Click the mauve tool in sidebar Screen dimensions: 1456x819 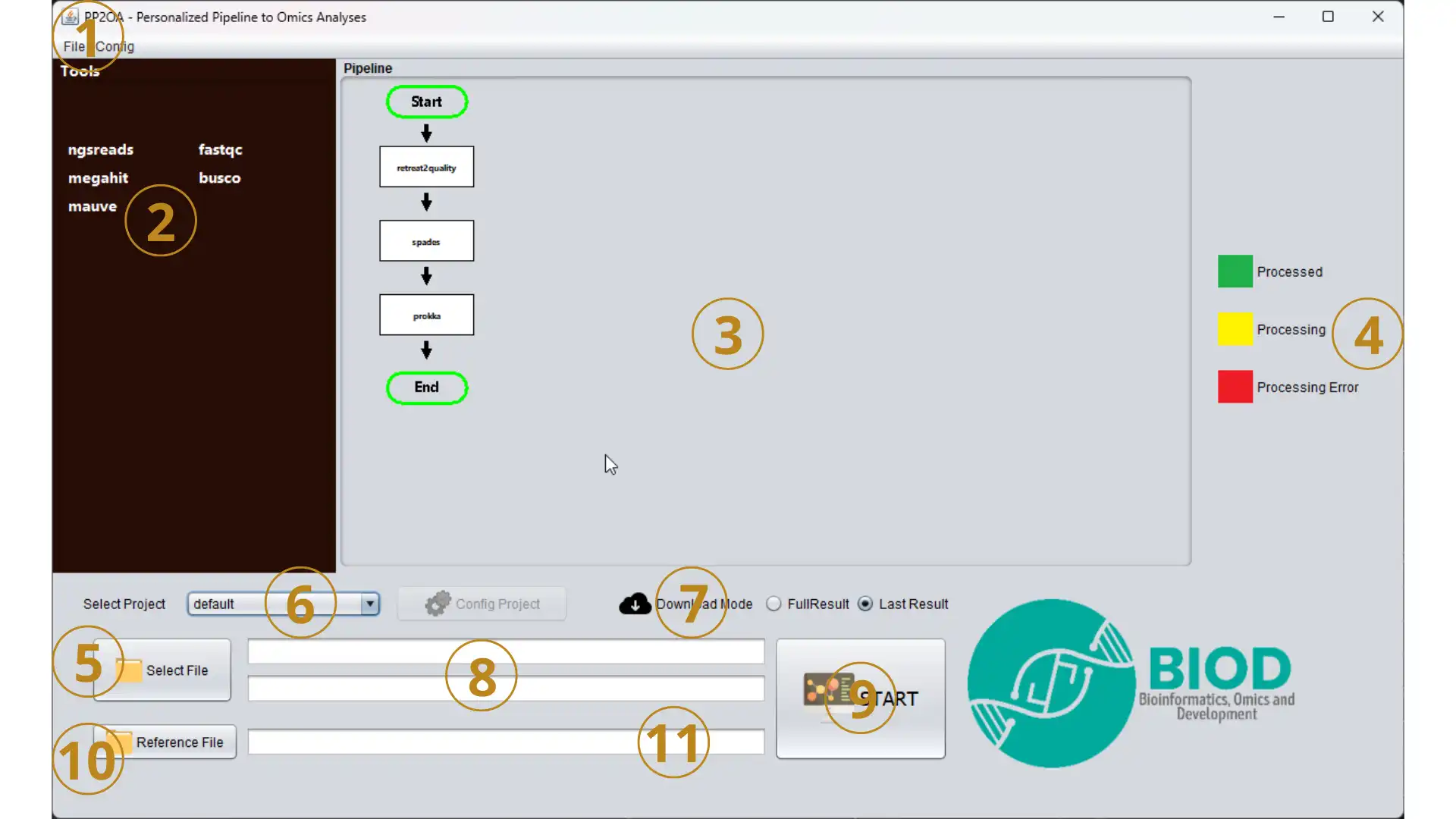click(92, 206)
